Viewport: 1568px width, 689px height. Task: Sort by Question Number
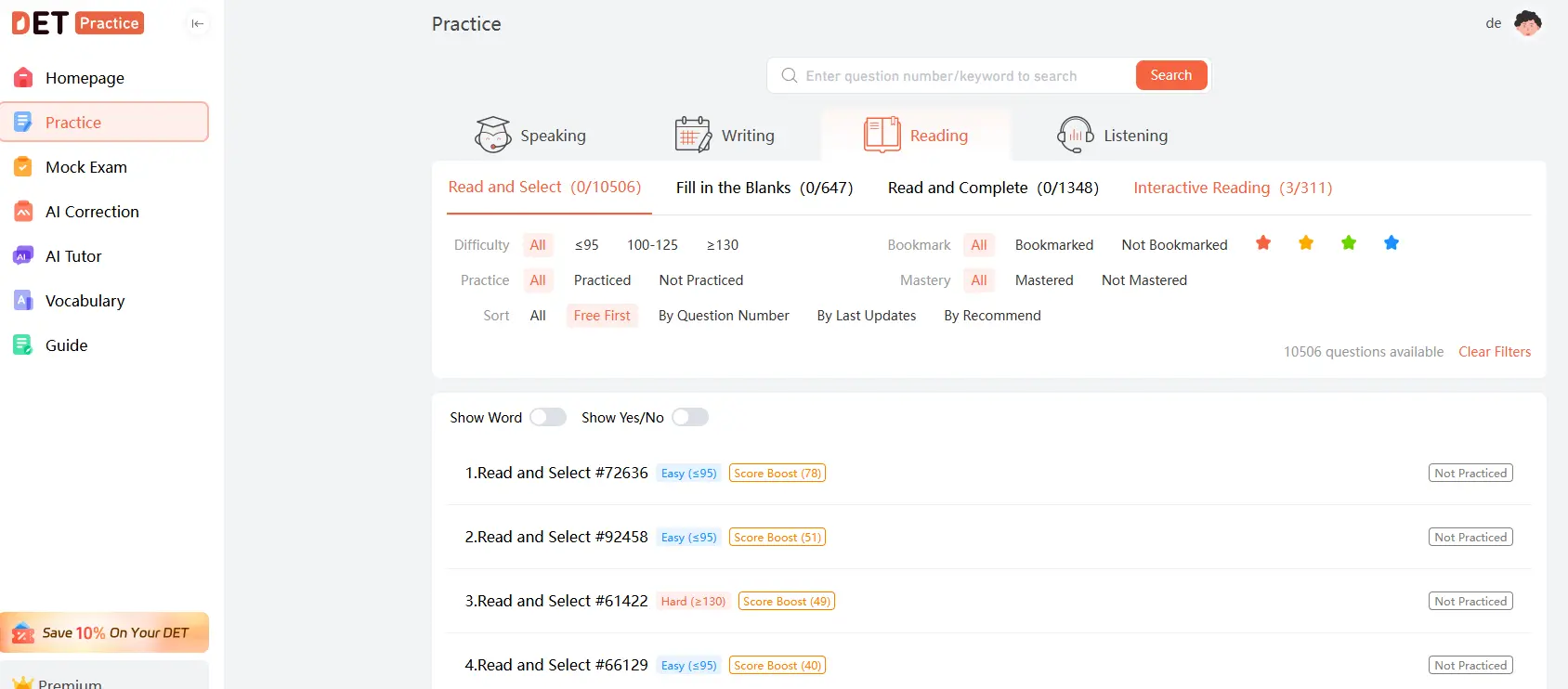point(724,316)
